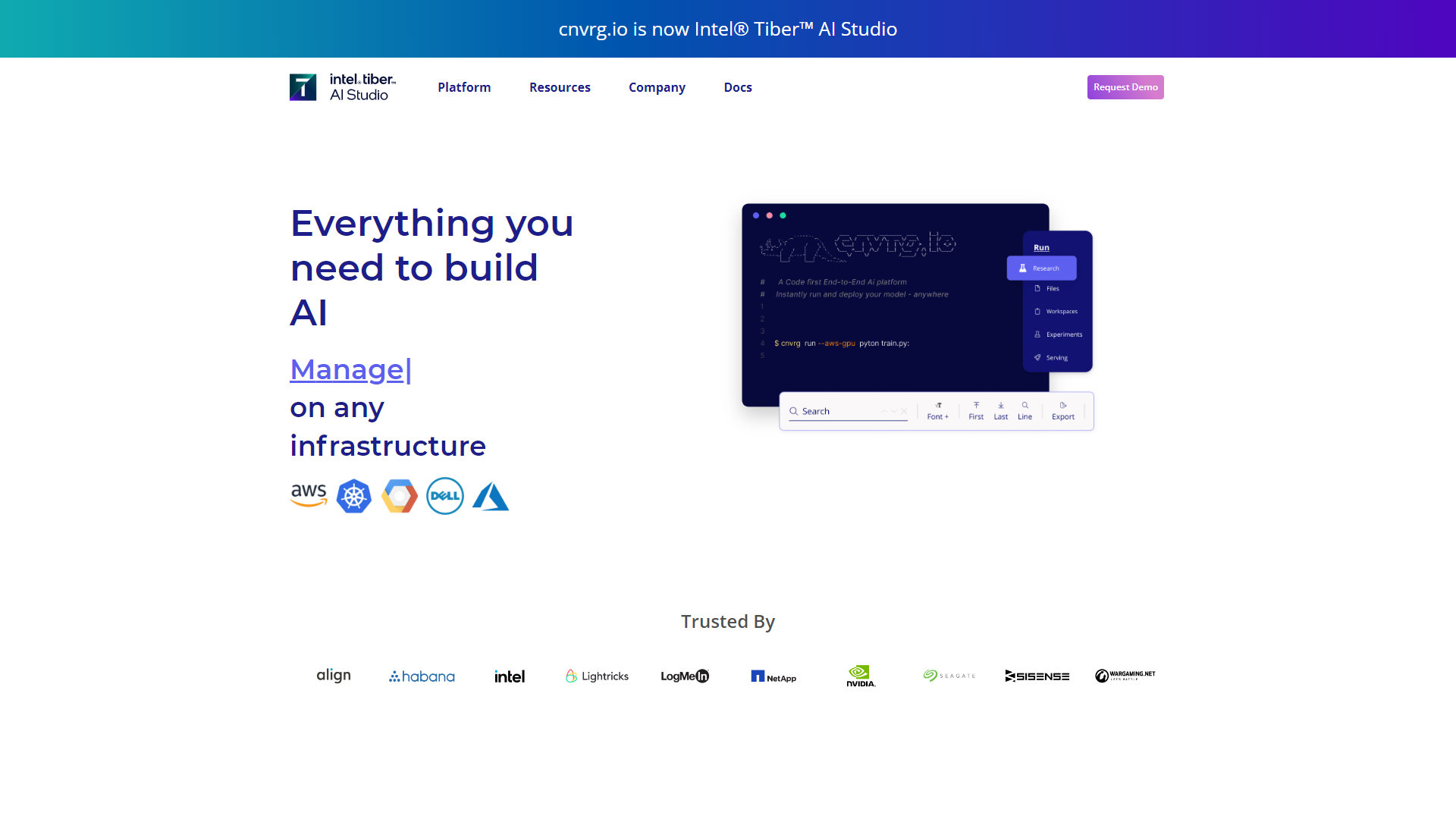Select Experiments in the Run panel
Image resolution: width=1456 pixels, height=819 pixels.
[x=1058, y=334]
